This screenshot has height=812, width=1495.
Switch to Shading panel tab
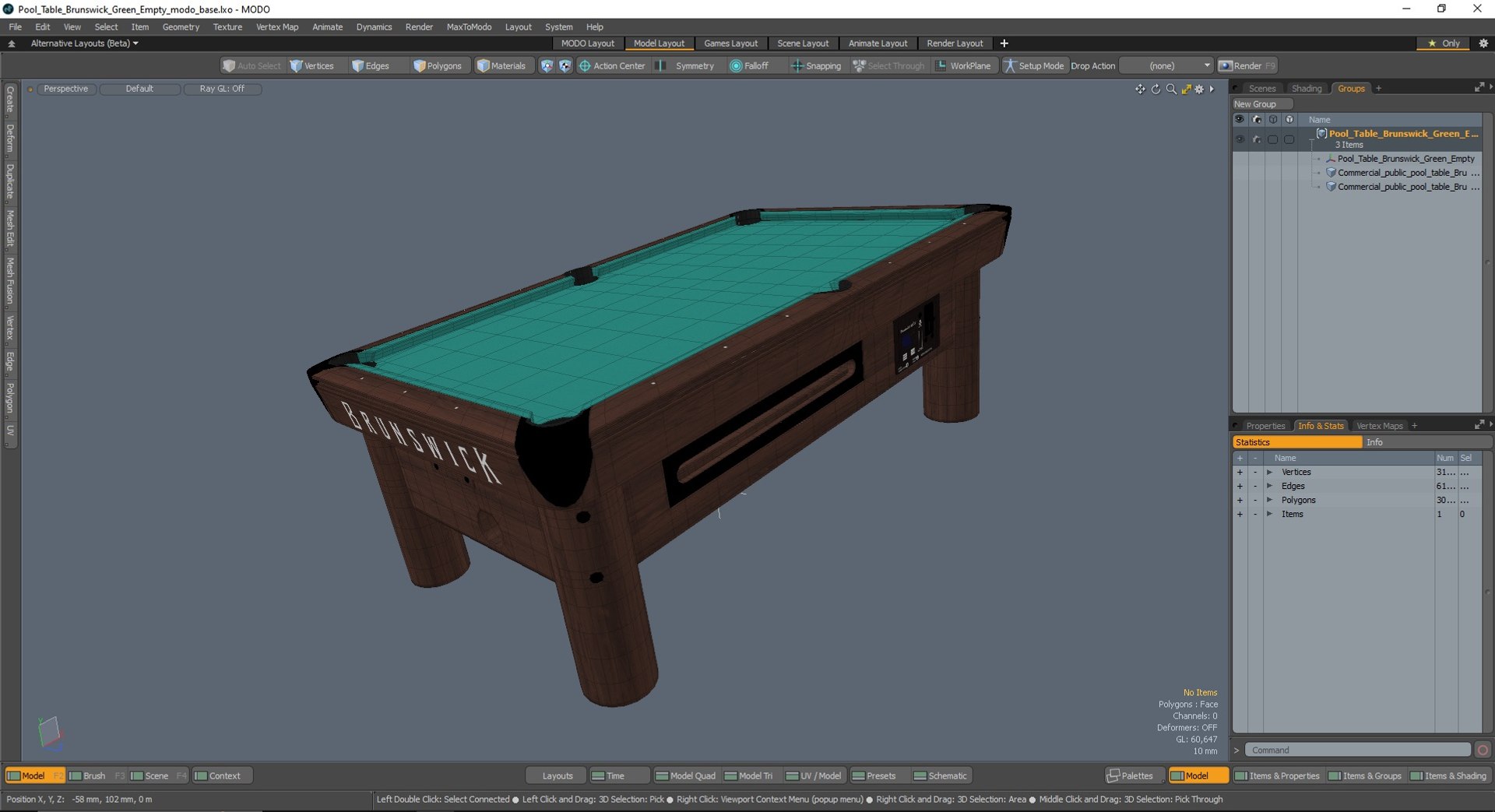click(1307, 89)
